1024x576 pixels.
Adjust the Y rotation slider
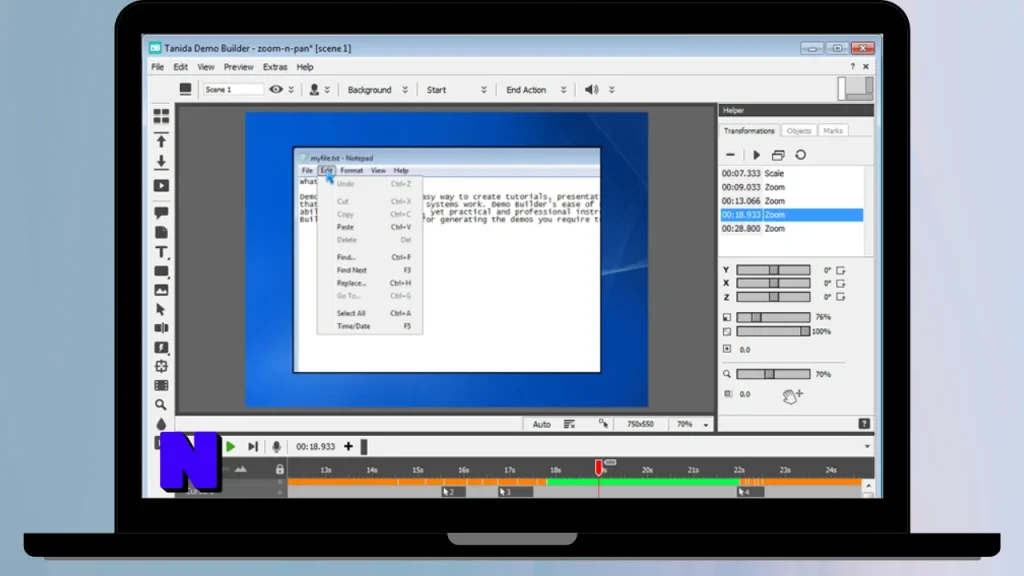(773, 270)
